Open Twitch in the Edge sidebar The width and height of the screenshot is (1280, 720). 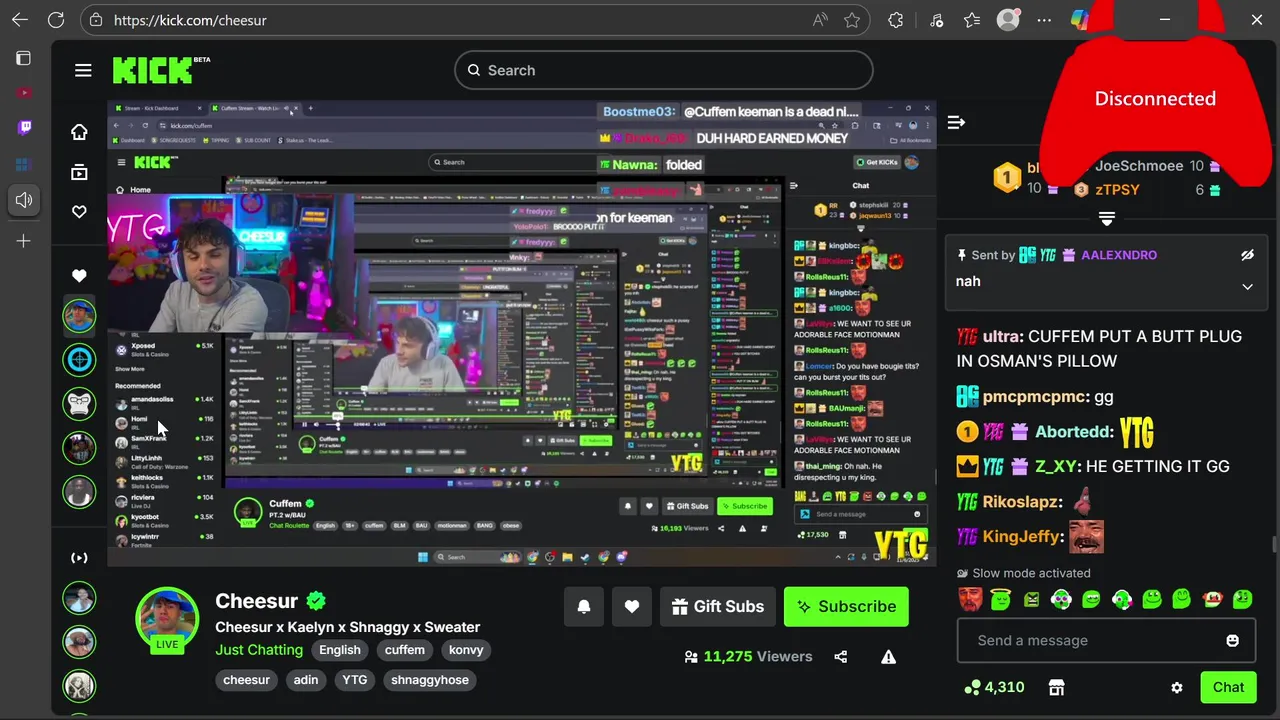point(24,127)
